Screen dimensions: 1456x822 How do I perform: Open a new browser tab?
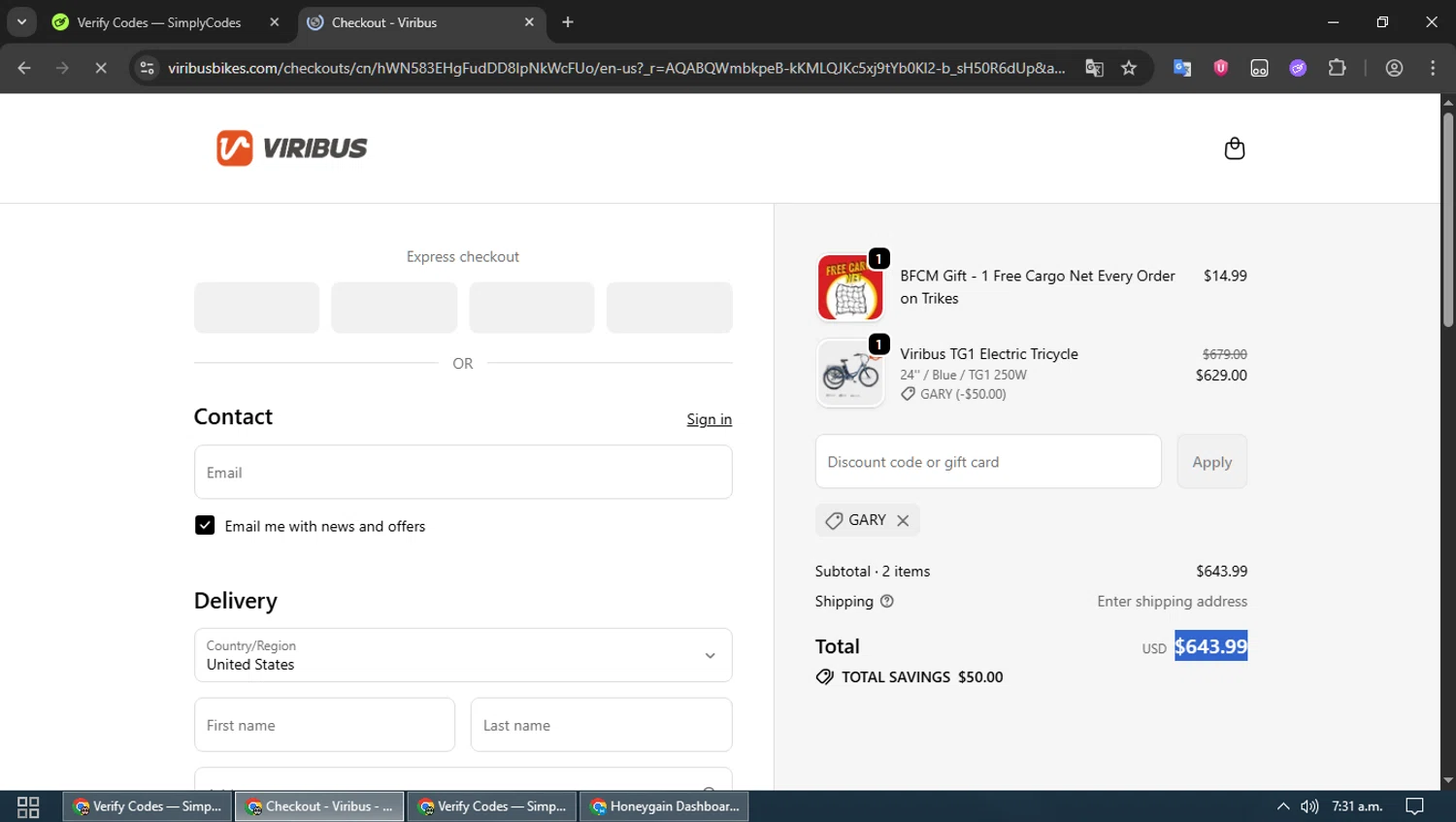(568, 22)
